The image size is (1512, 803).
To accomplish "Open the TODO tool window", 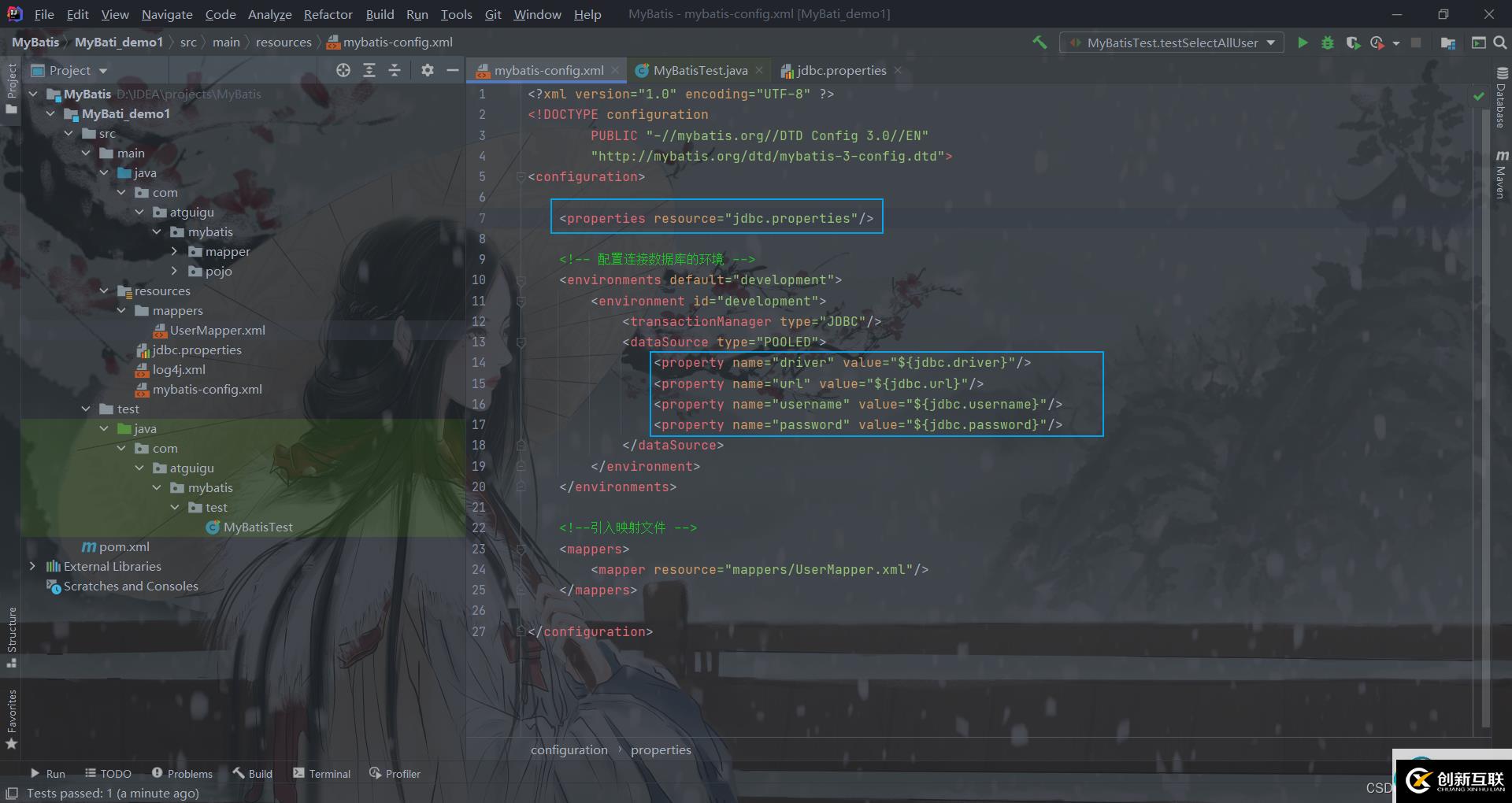I will click(x=108, y=774).
